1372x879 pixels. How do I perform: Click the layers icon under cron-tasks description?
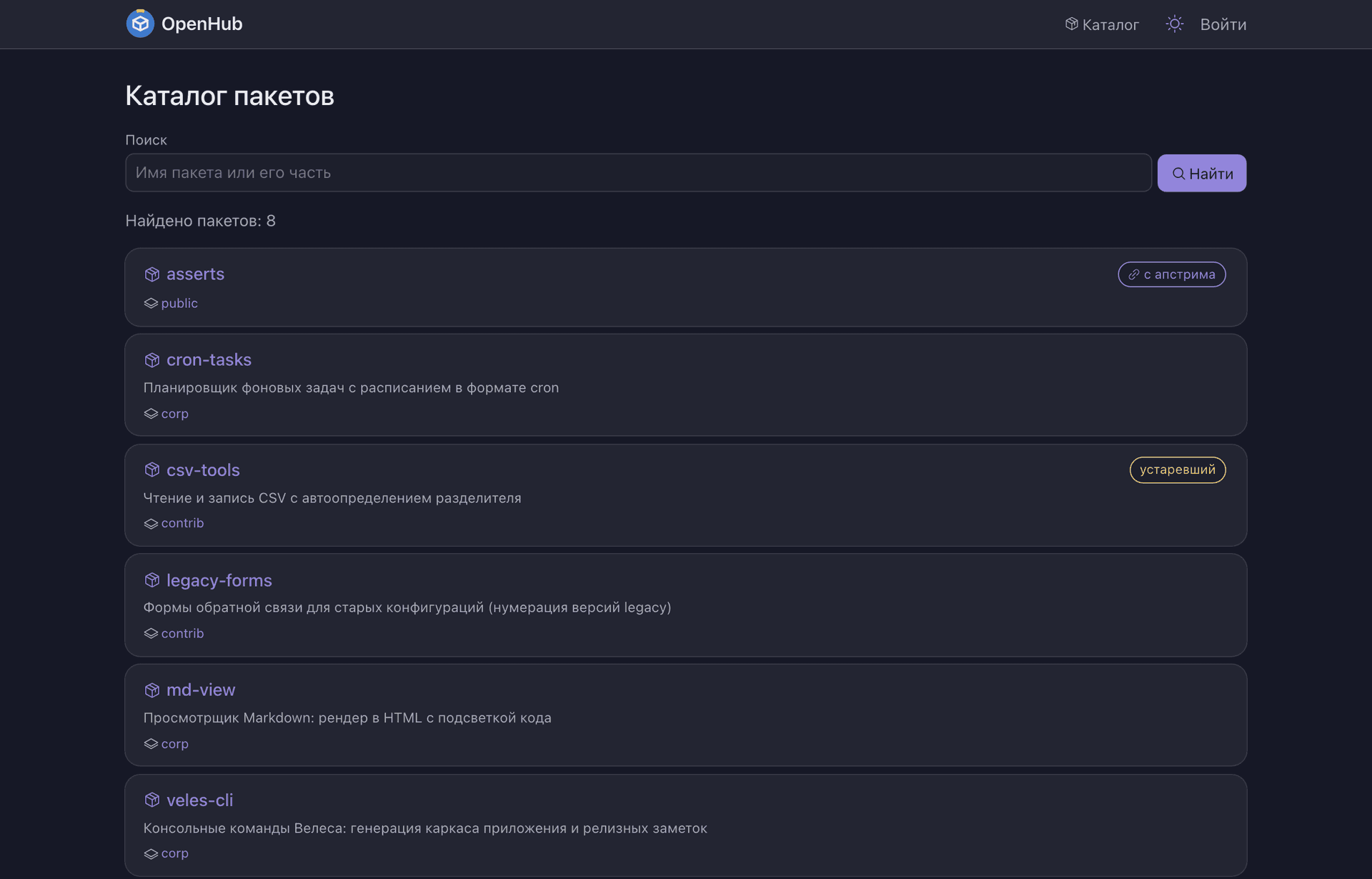tap(151, 414)
